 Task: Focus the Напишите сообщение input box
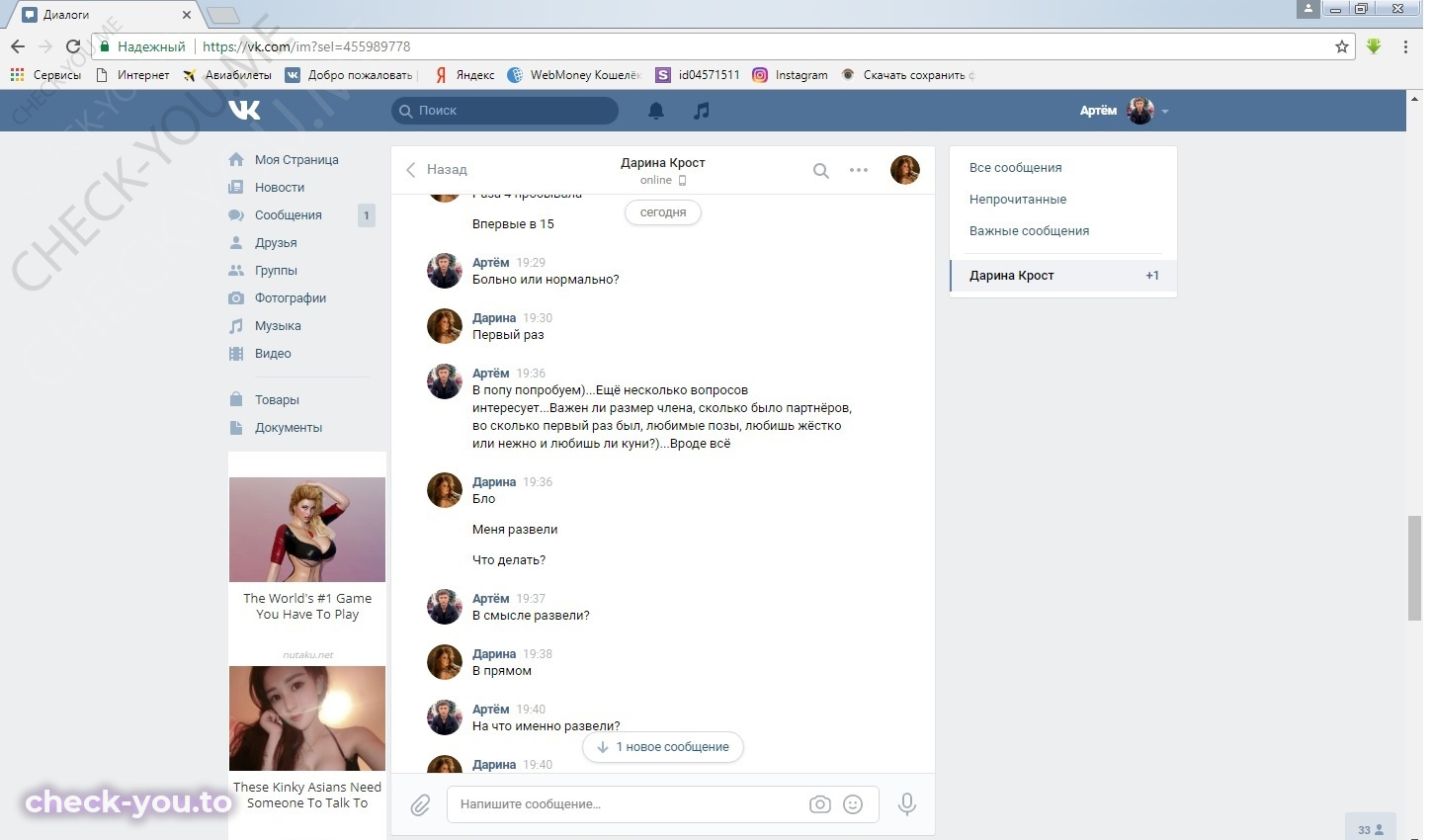629,804
